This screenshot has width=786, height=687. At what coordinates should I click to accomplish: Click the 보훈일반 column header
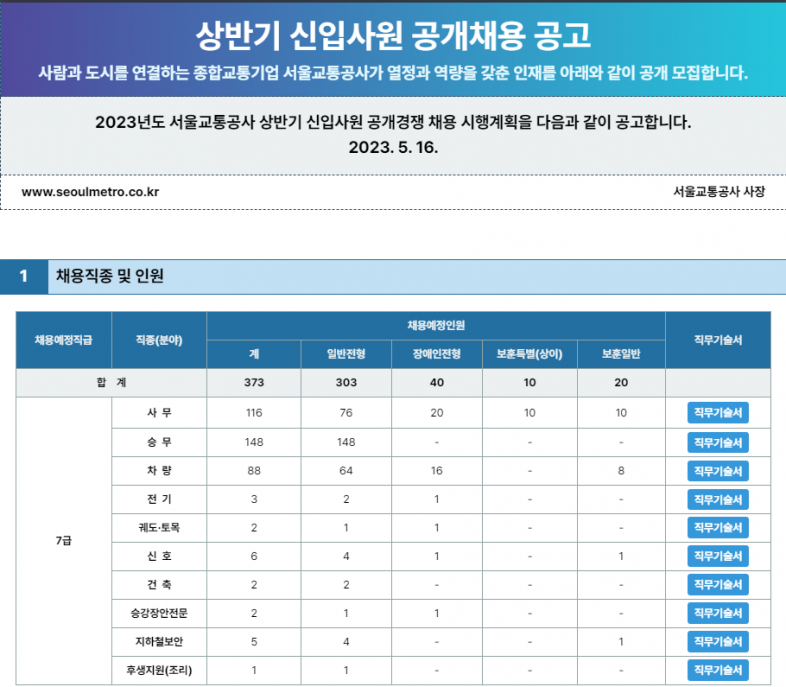coord(621,354)
